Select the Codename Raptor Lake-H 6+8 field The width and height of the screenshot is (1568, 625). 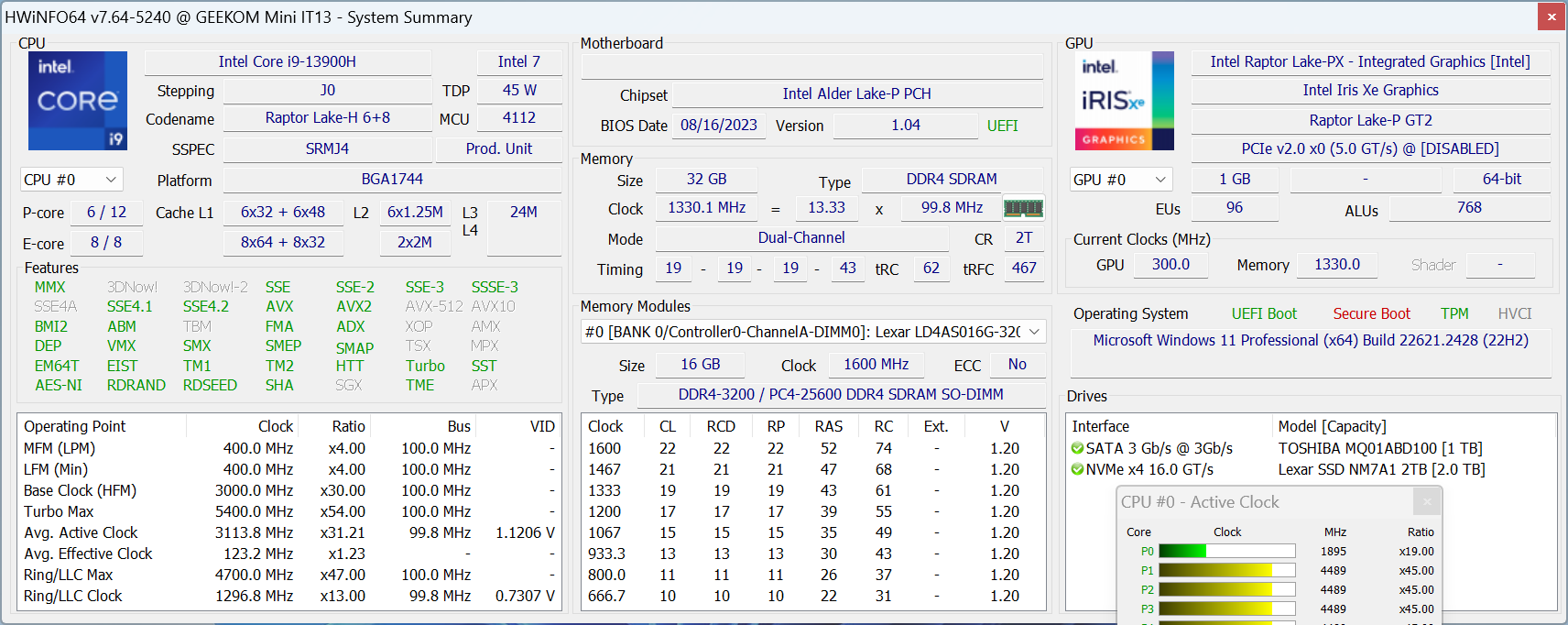tap(328, 118)
